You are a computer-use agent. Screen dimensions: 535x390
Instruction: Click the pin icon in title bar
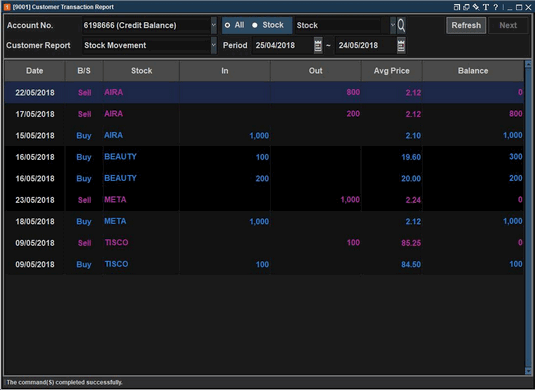point(476,7)
